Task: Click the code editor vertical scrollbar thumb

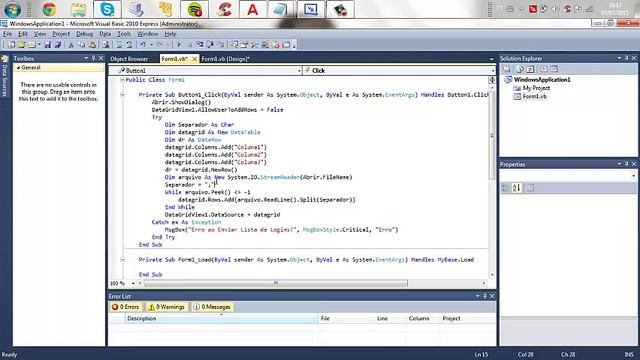Action: click(x=492, y=136)
